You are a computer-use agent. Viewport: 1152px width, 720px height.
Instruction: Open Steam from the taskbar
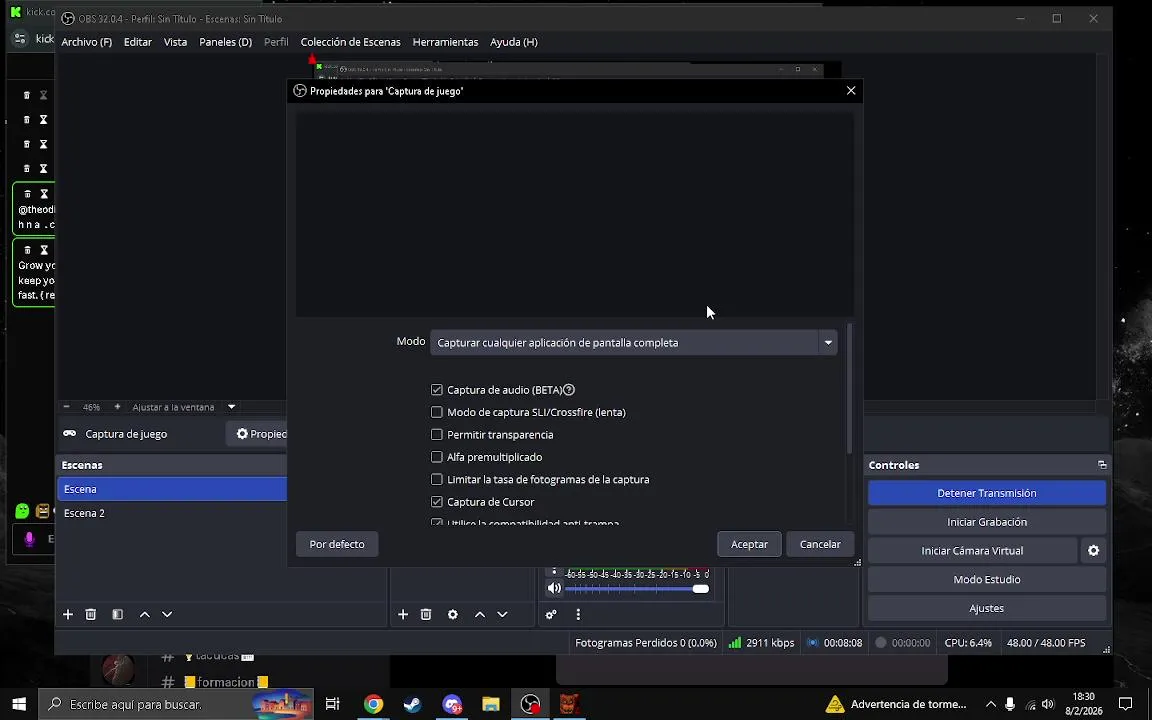tap(412, 704)
